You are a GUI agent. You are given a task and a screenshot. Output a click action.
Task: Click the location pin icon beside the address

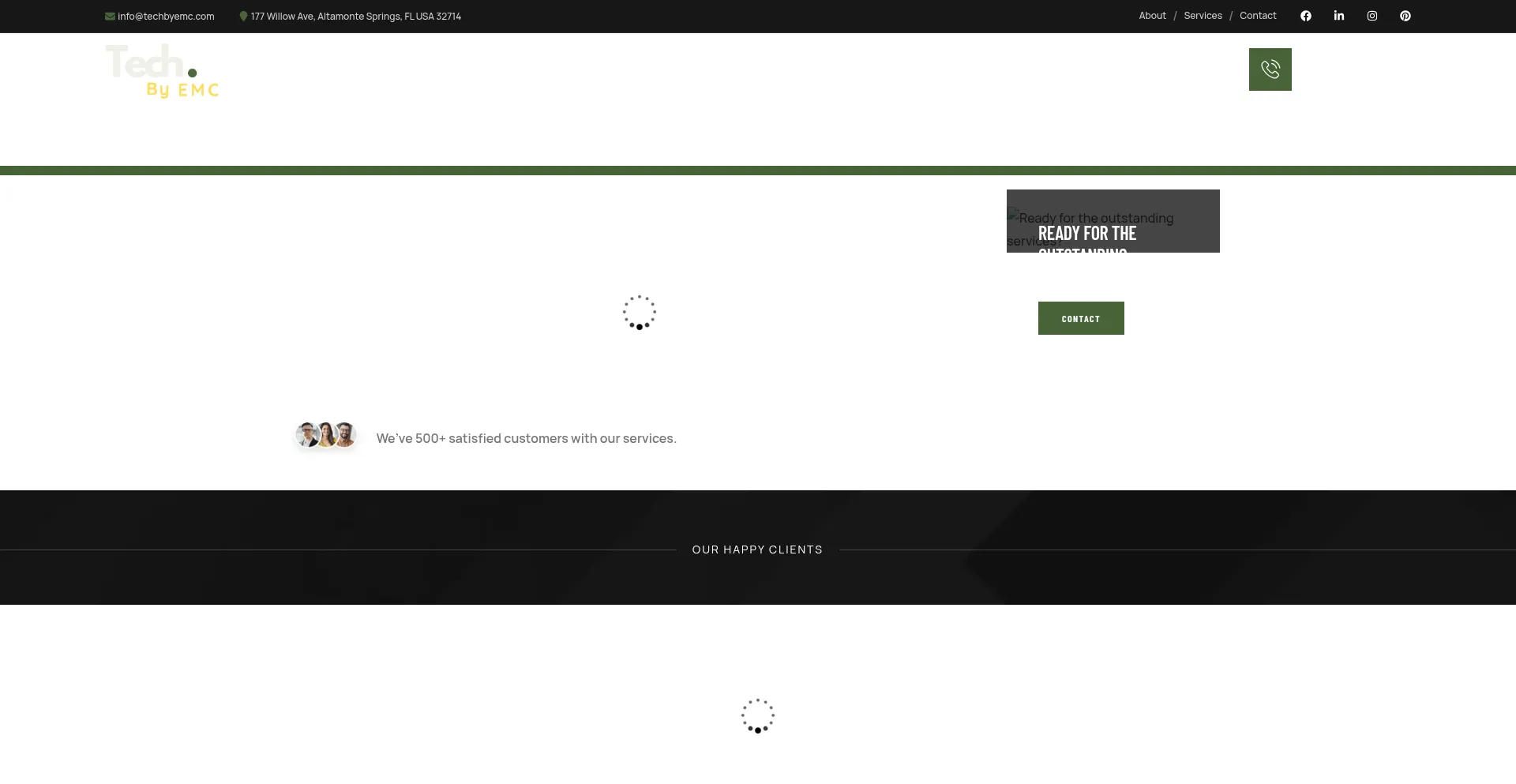coord(243,16)
